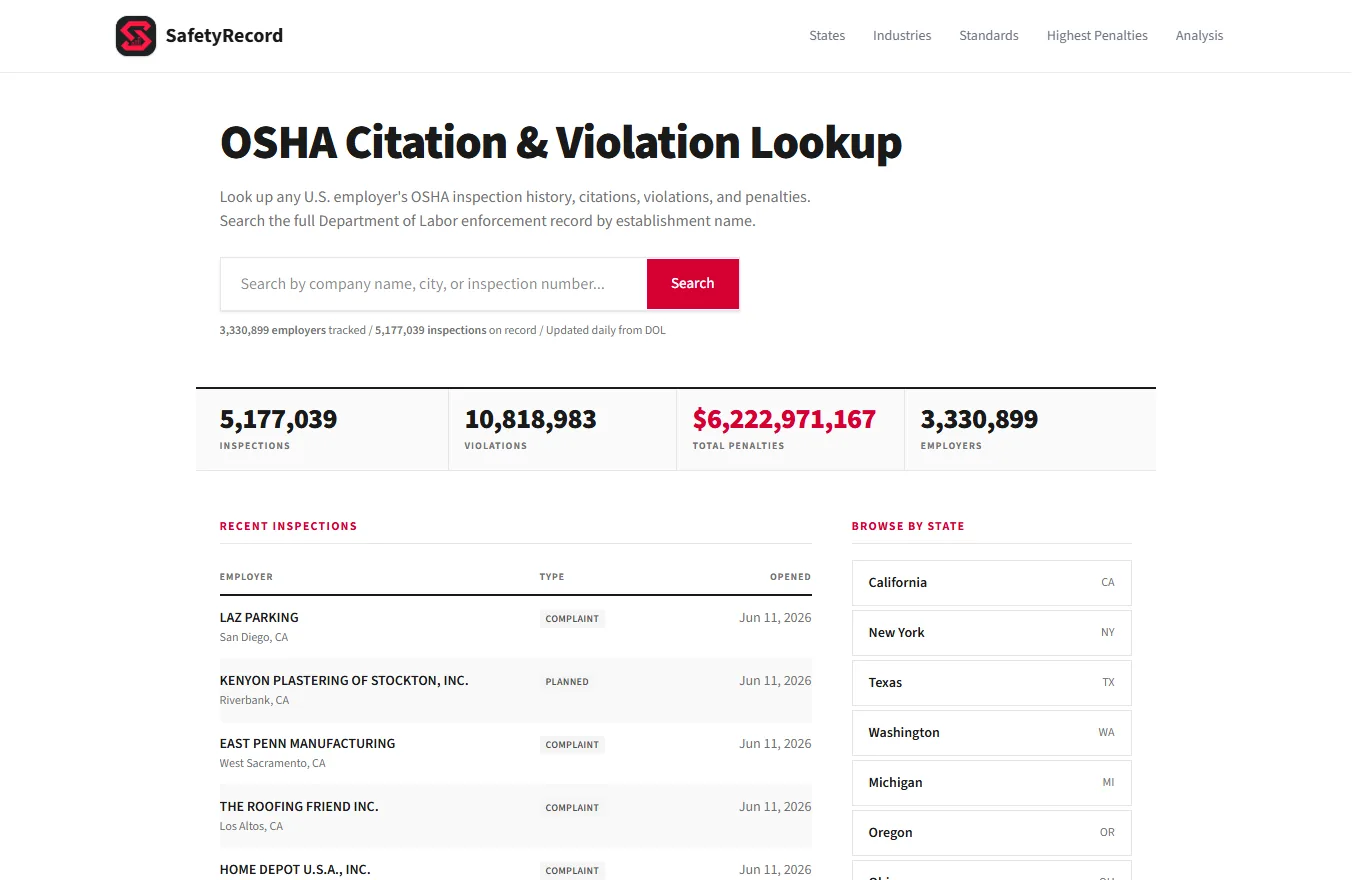This screenshot has width=1366, height=880.
Task: Click the employers tracked summary line
Action: [x=442, y=330]
